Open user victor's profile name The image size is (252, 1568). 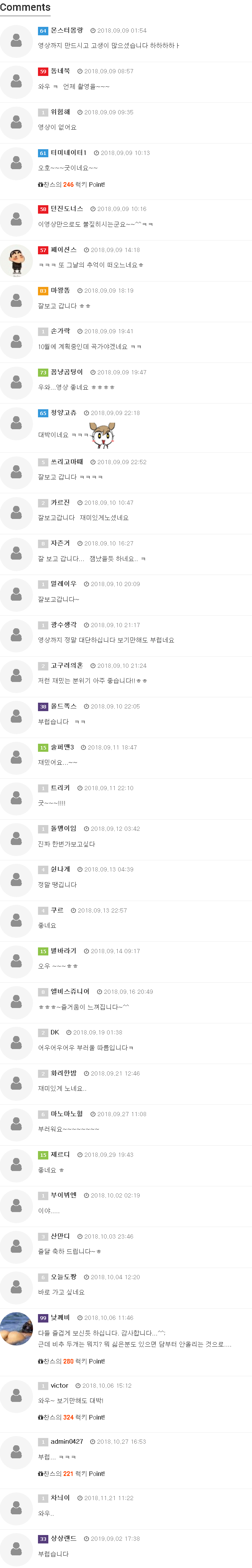59,1385
